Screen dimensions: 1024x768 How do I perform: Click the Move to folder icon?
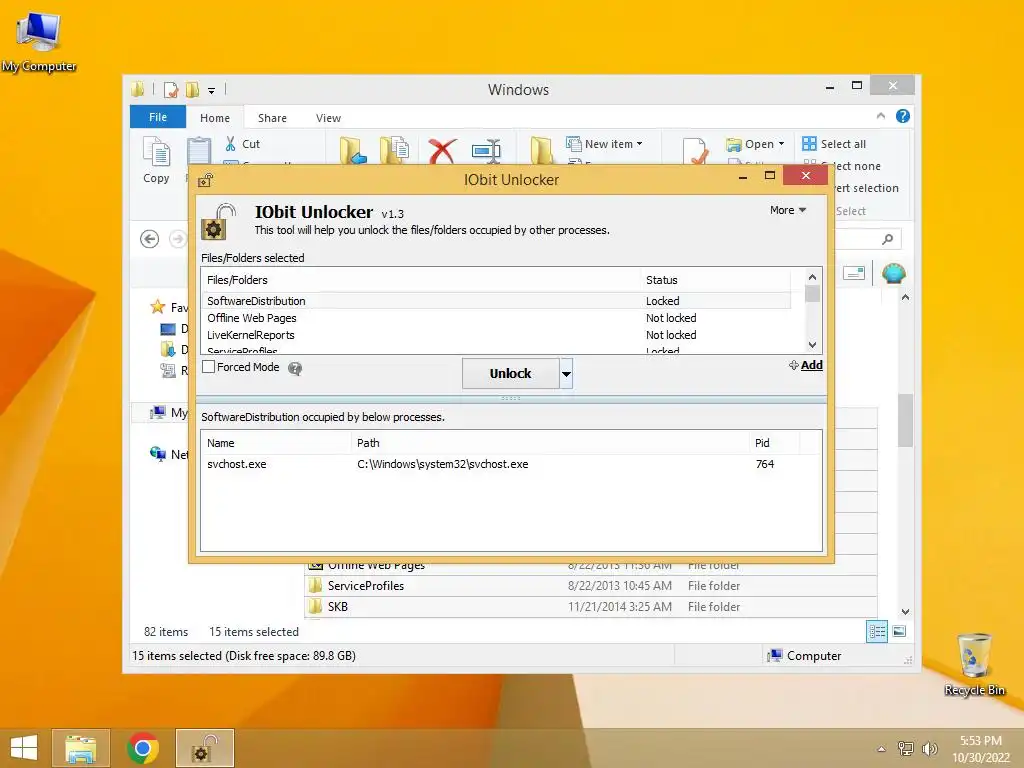click(353, 151)
